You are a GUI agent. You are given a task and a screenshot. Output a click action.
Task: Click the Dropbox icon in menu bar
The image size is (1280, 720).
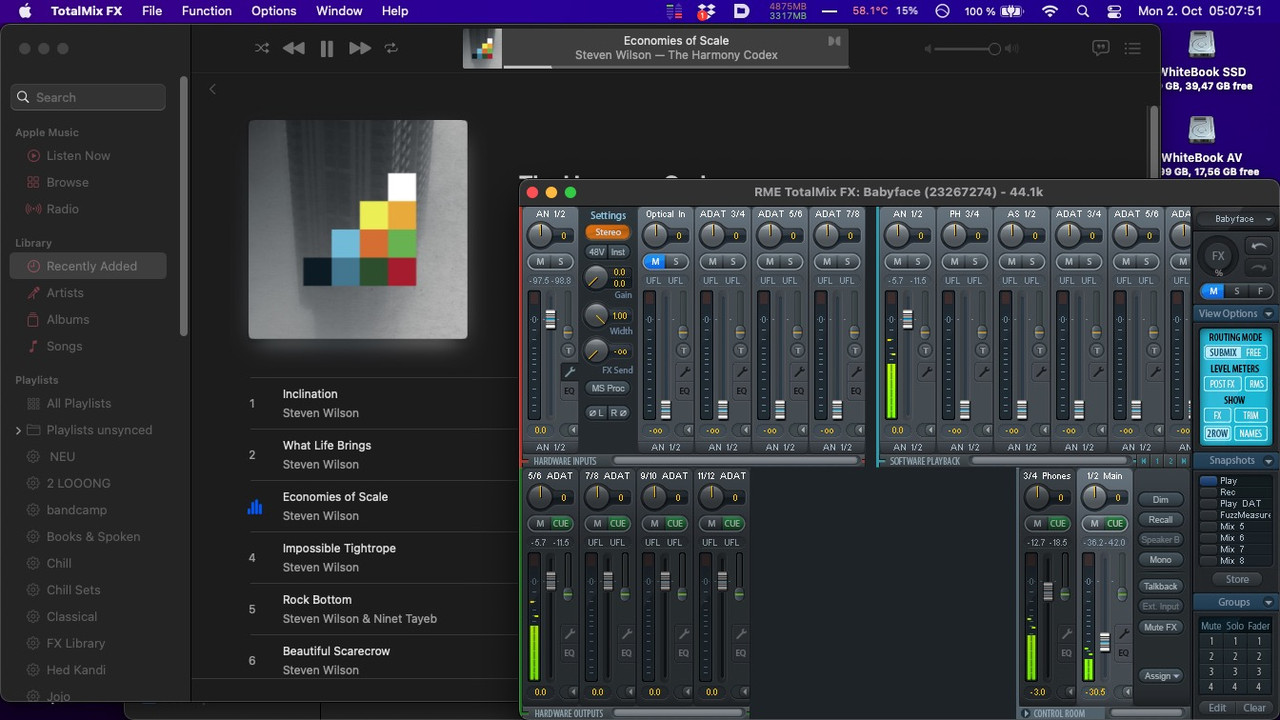tap(707, 11)
